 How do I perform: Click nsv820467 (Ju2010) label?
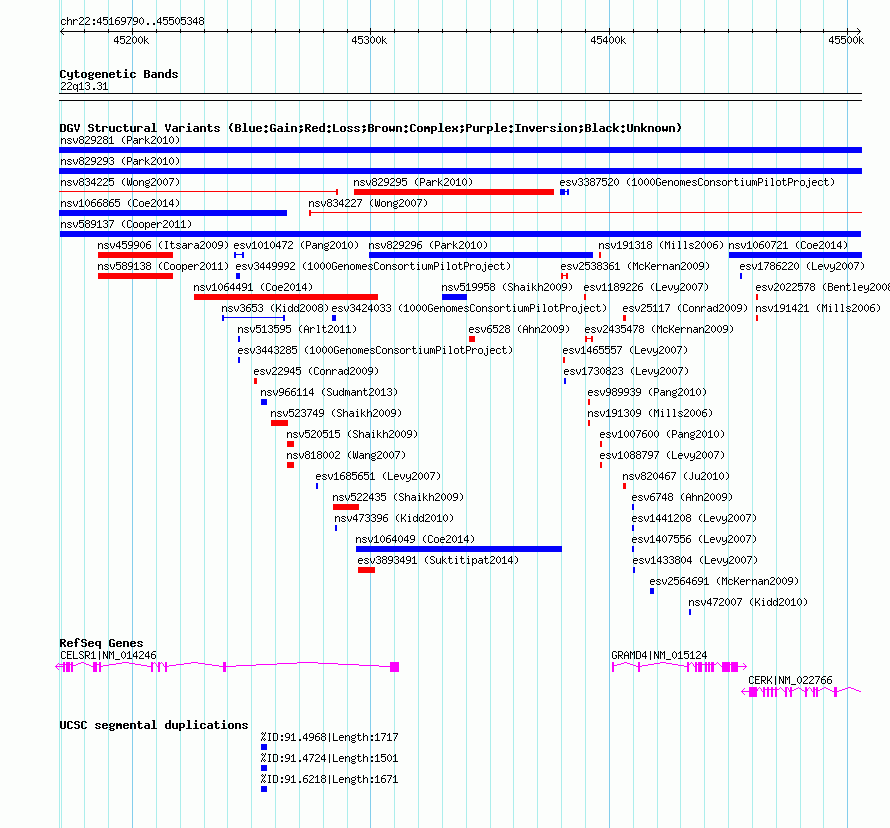point(676,476)
